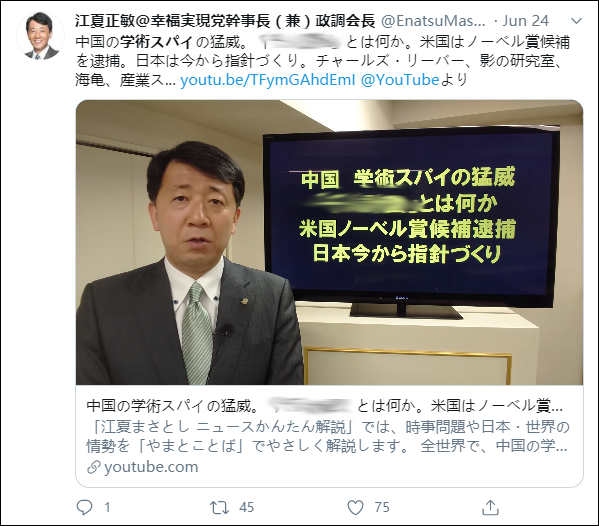The image size is (599, 526).
Task: Open the 江夏正敏 display name
Action: (x=225, y=21)
